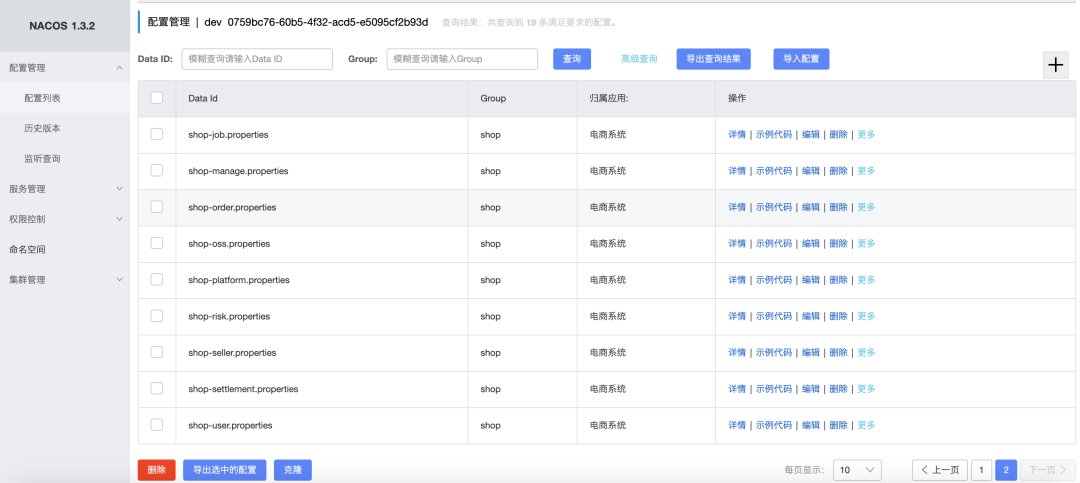The height and width of the screenshot is (483, 1080).
Task: Open the 每页显示 page size dropdown
Action: [x=857, y=470]
